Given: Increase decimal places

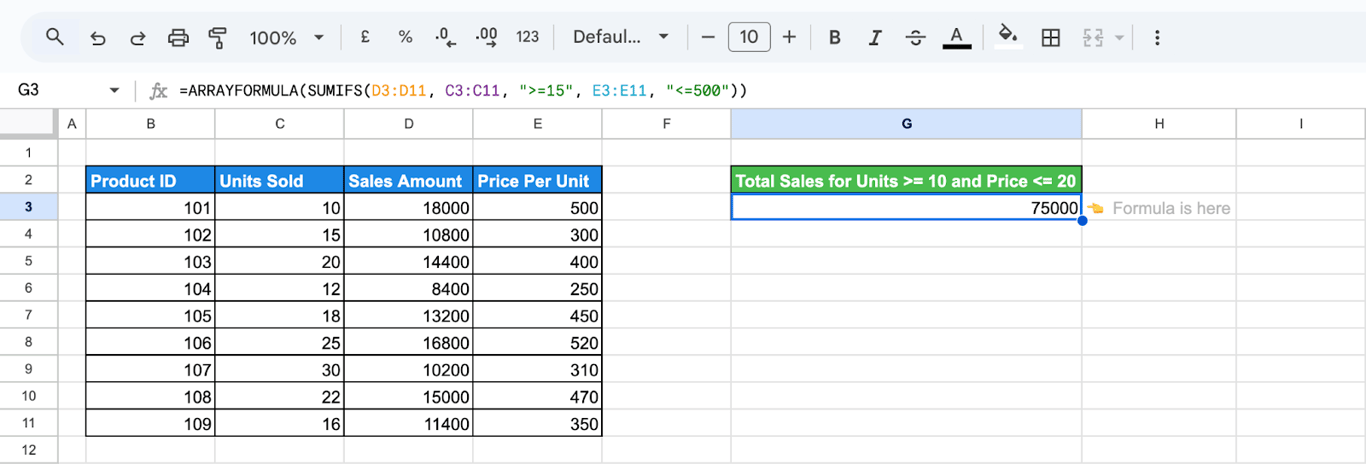Looking at the screenshot, I should 487,37.
